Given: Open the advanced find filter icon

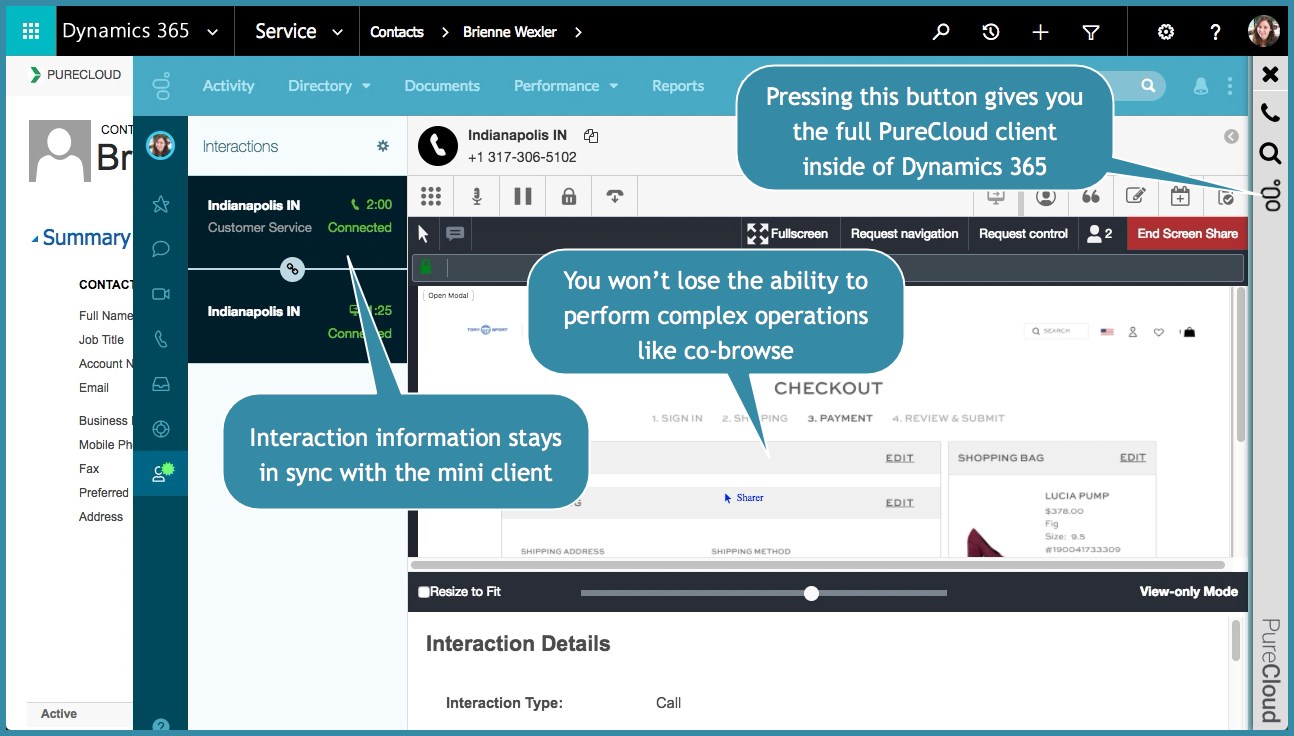Looking at the screenshot, I should (1091, 32).
